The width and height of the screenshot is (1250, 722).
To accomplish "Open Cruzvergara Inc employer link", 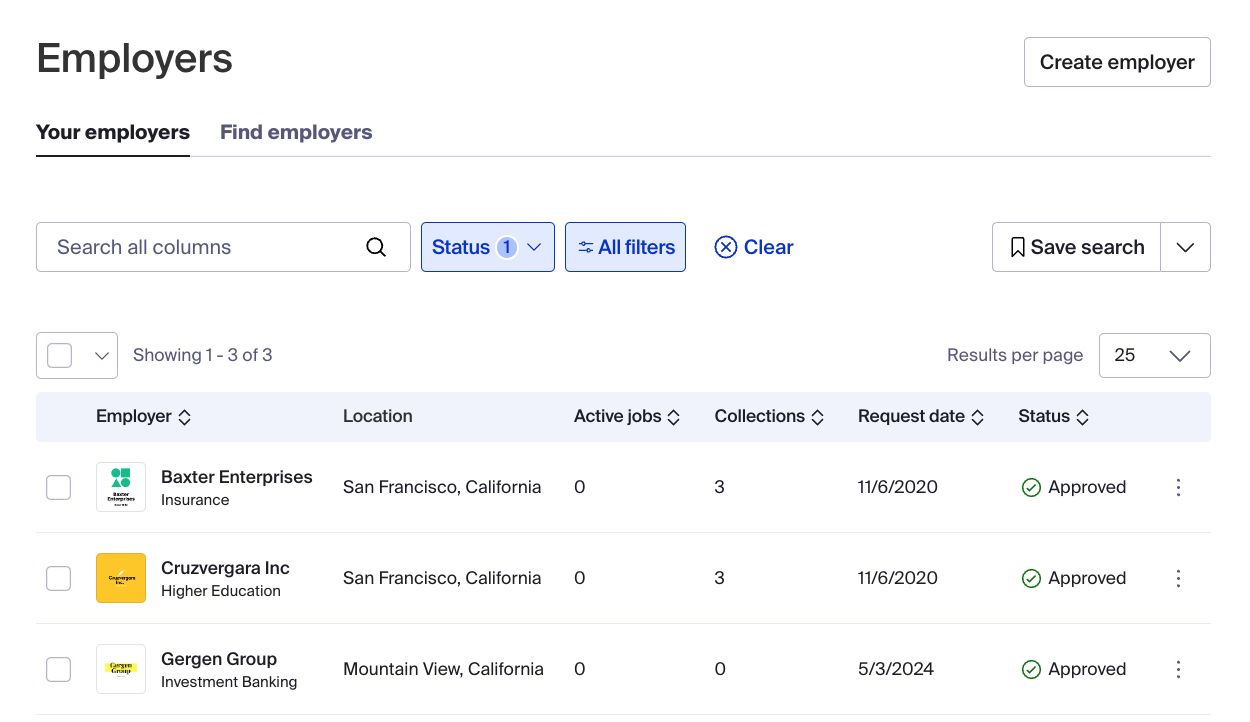I will pyautogui.click(x=225, y=568).
